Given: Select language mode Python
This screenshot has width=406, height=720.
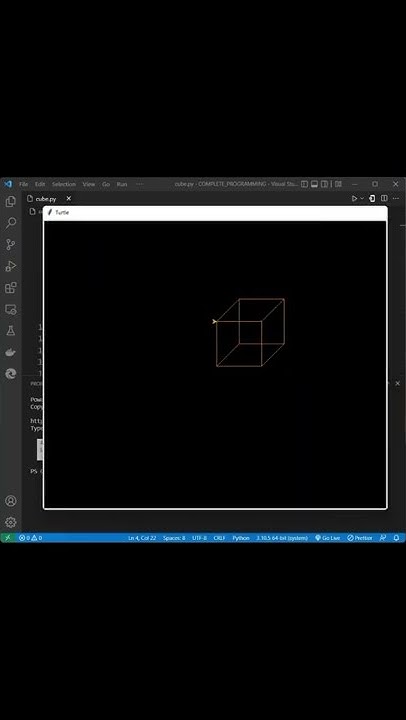Looking at the screenshot, I should pos(241,538).
